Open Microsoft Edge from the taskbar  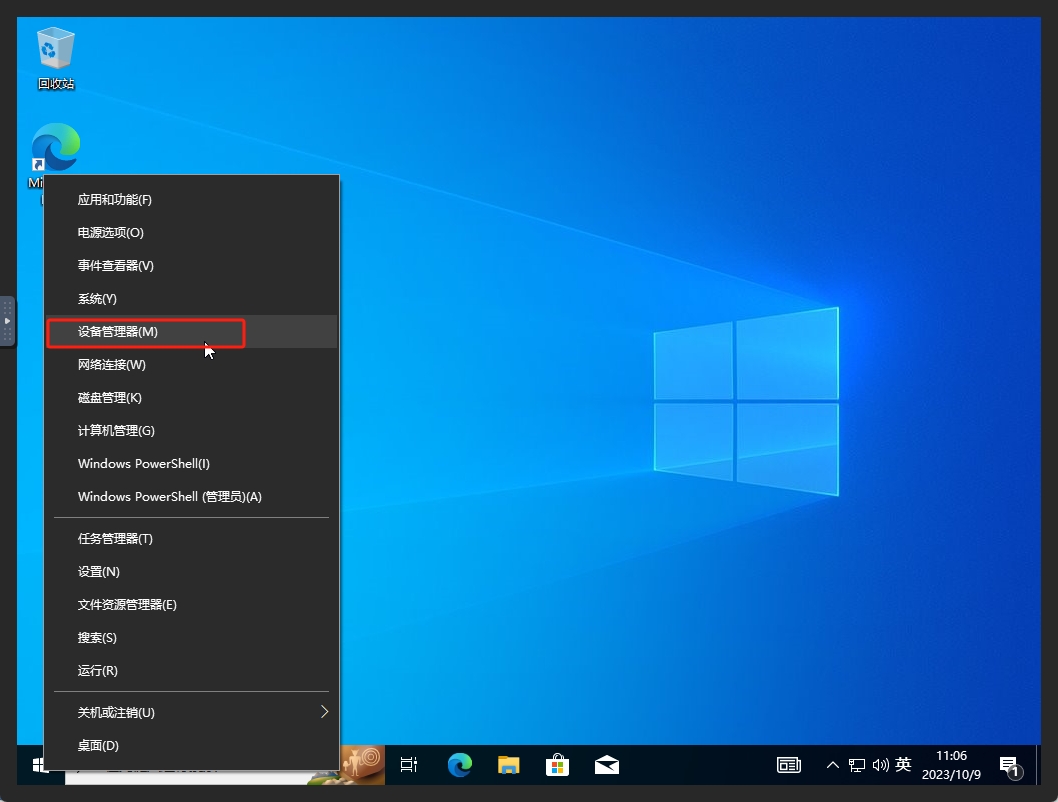[459, 765]
